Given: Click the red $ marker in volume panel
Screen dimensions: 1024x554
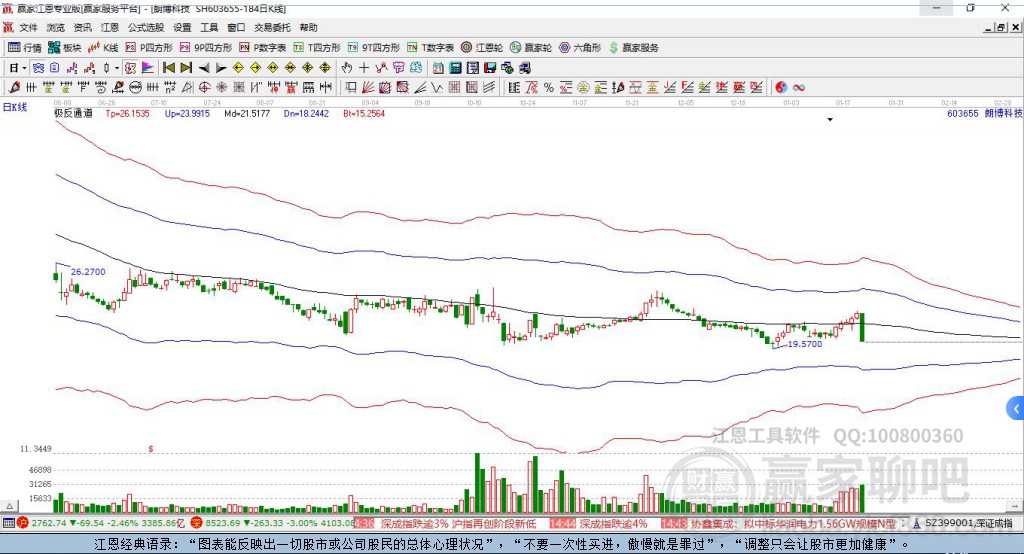Looking at the screenshot, I should pyautogui.click(x=151, y=449).
